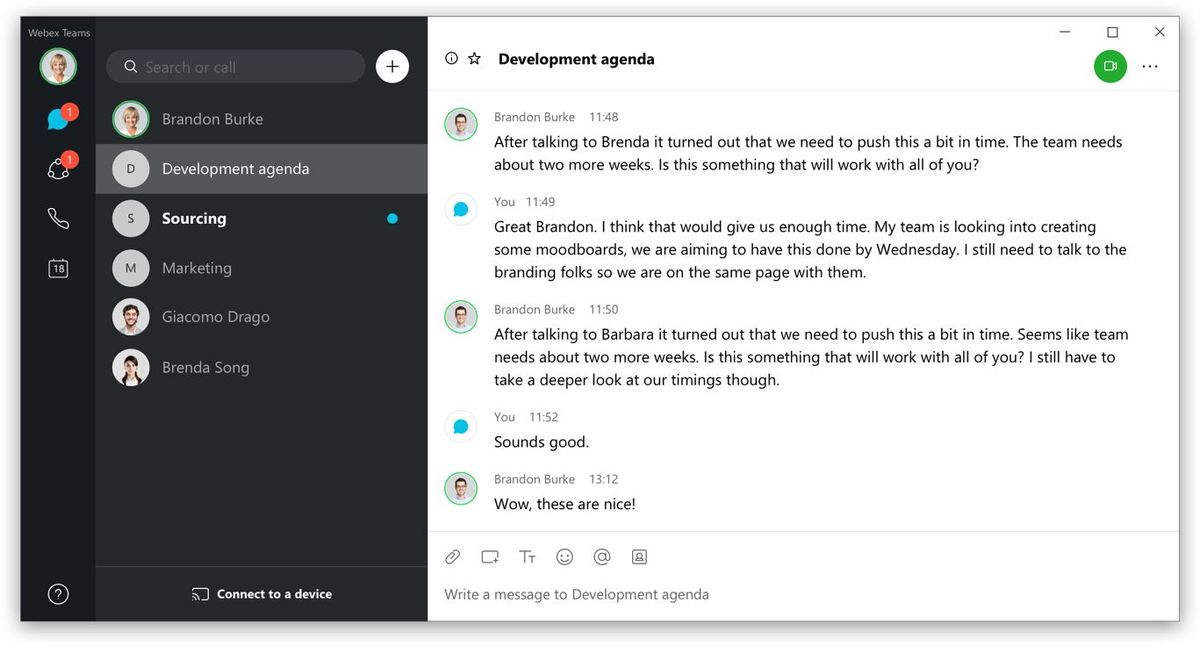The image size is (1200, 646).
Task: Show space info for Development agenda
Action: (x=451, y=59)
